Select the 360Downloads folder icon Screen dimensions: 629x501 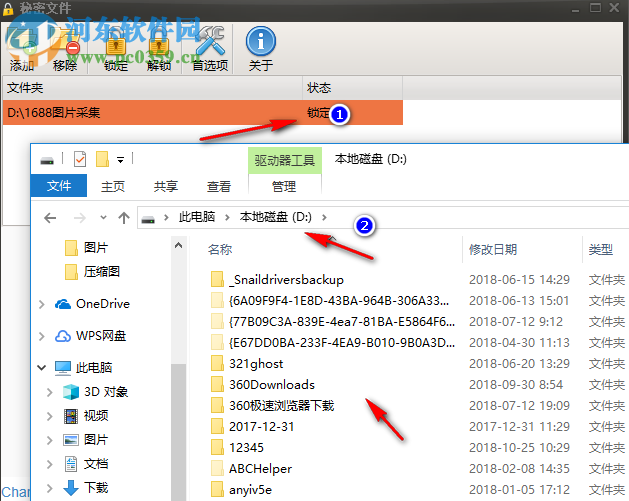point(217,384)
